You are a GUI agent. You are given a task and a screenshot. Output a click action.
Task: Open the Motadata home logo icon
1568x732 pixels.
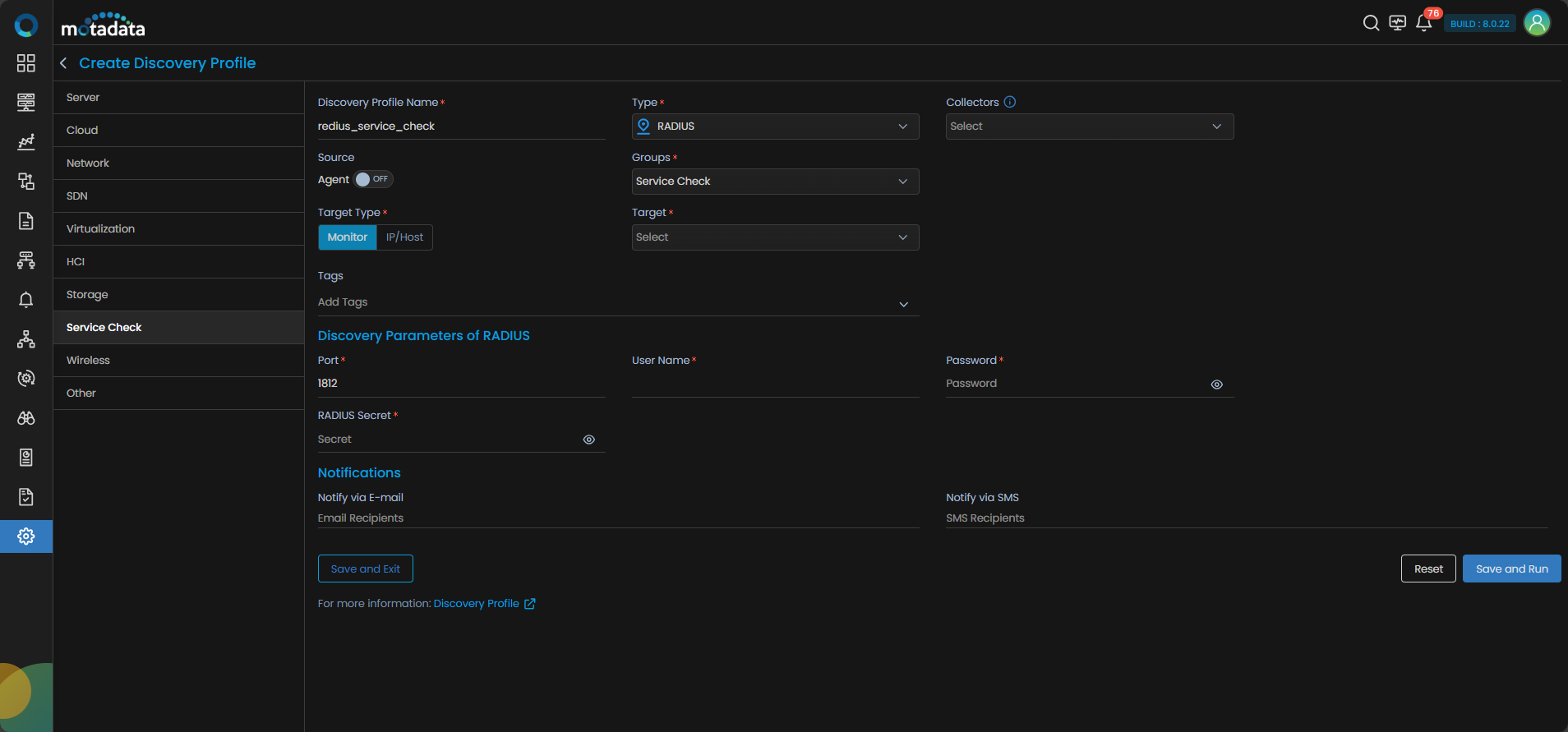[x=26, y=25]
